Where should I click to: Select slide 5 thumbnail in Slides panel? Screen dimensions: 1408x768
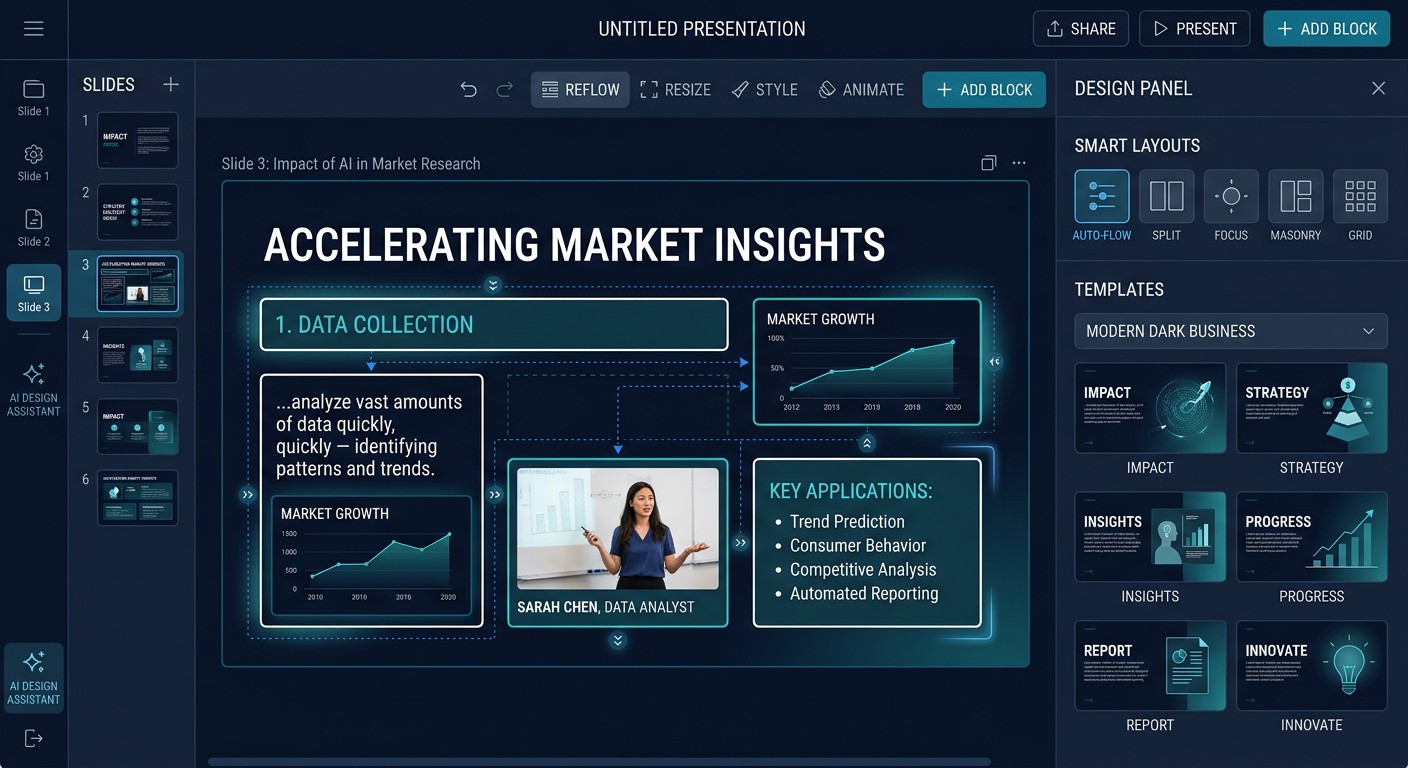pos(138,426)
